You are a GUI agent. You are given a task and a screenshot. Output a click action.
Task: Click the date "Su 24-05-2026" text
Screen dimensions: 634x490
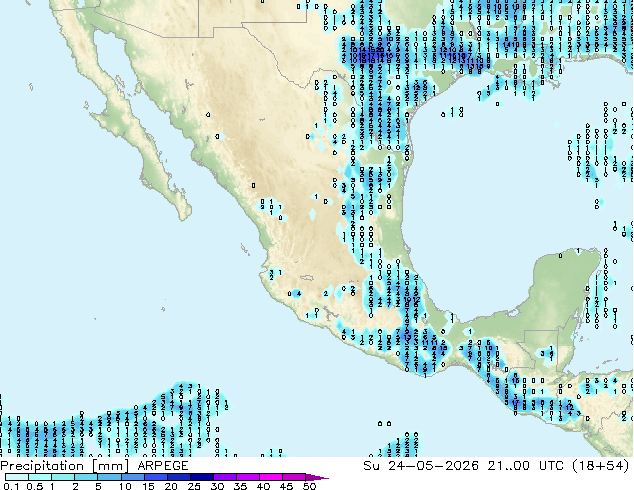tap(421, 466)
